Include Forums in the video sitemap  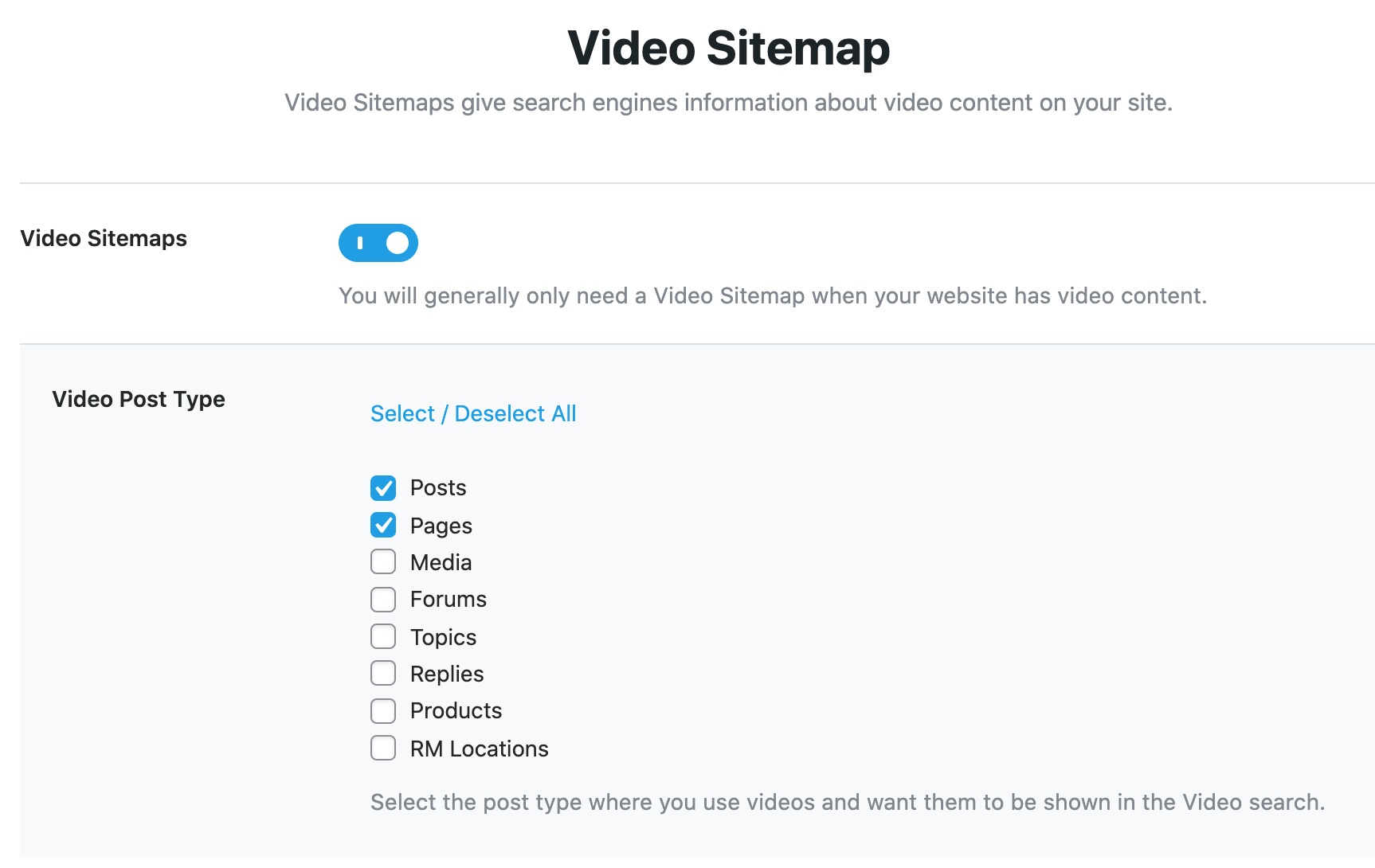pos(383,599)
